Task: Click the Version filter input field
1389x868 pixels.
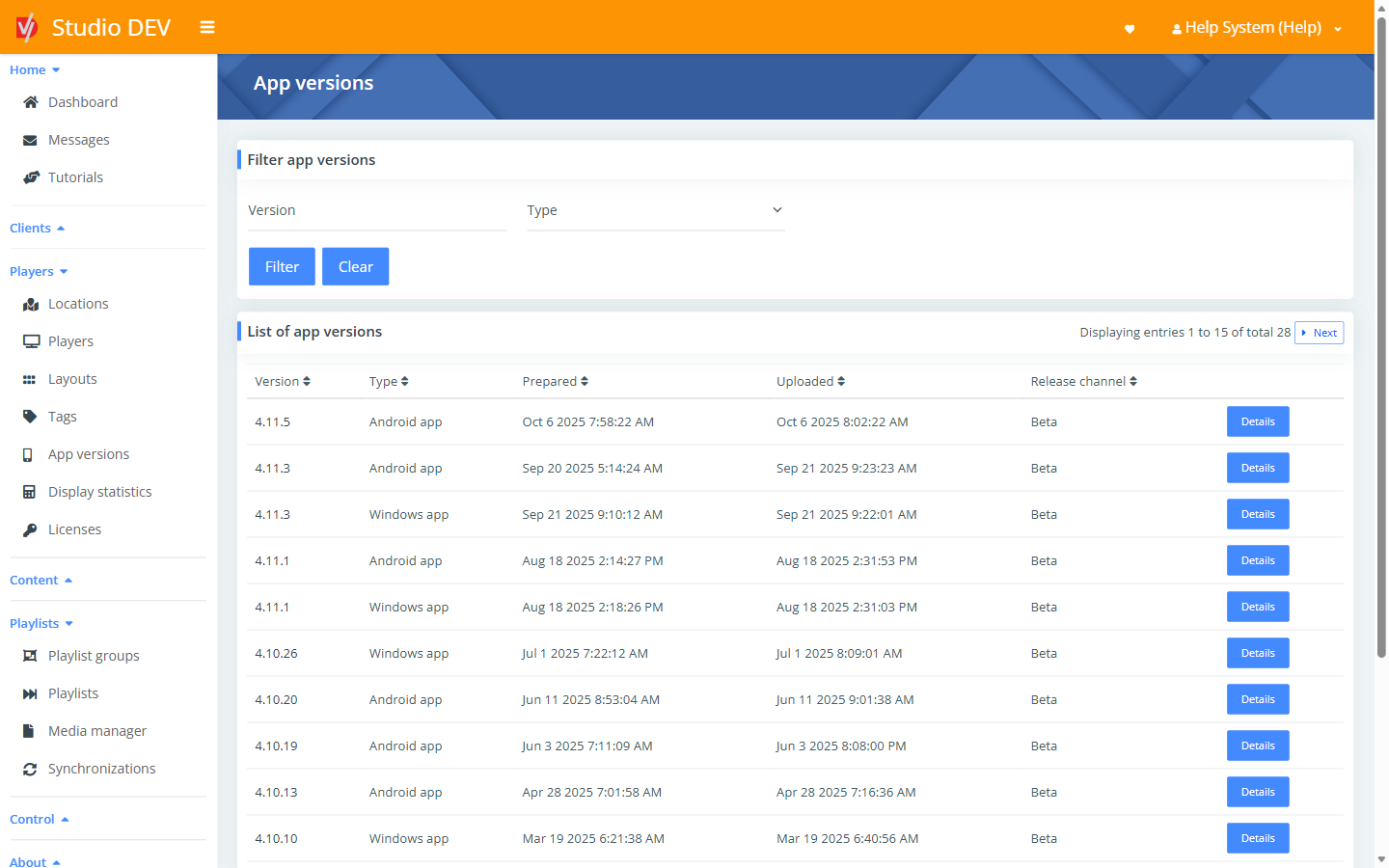Action: click(377, 210)
